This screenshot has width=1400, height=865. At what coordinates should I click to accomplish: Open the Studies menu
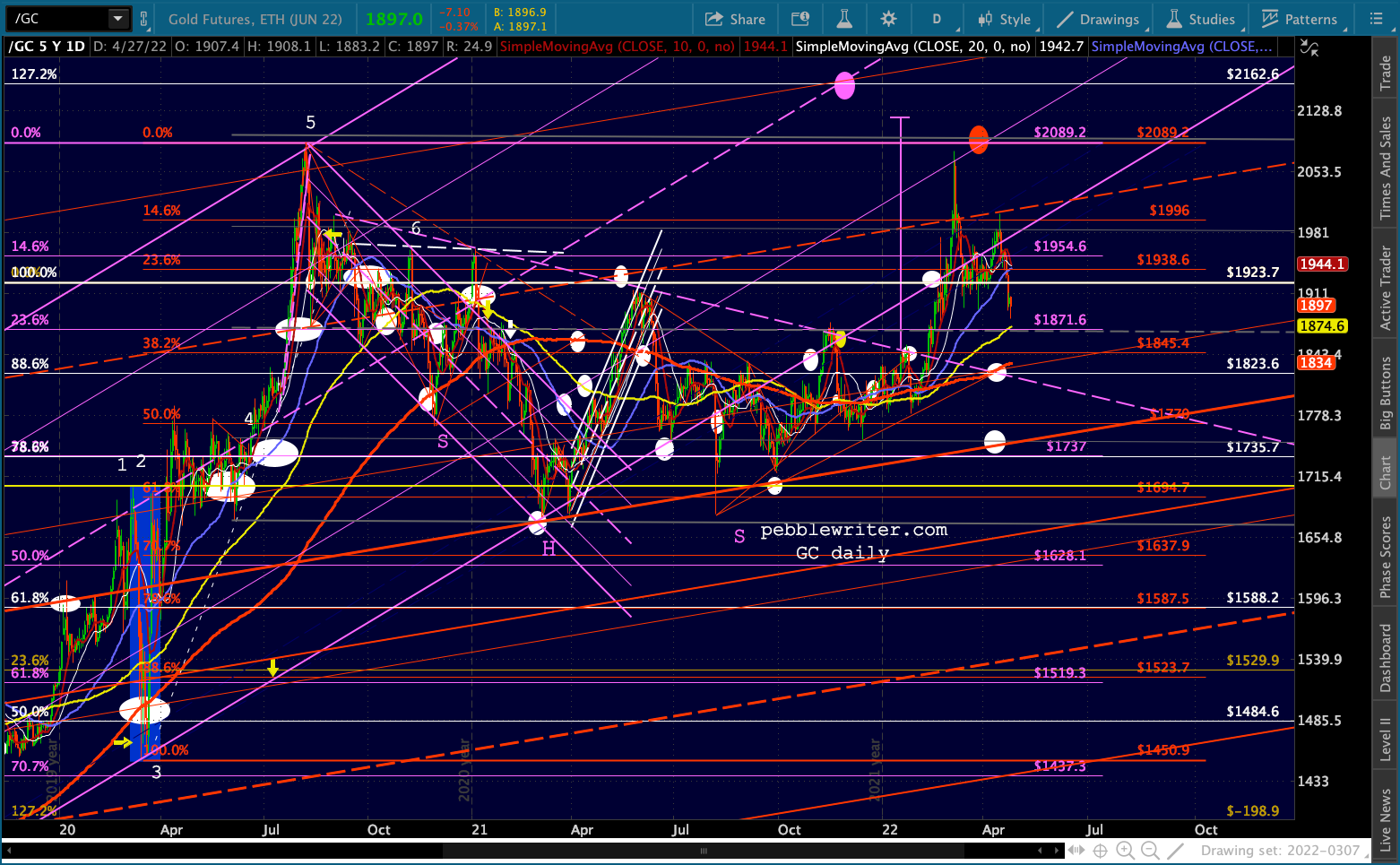coord(1201,19)
